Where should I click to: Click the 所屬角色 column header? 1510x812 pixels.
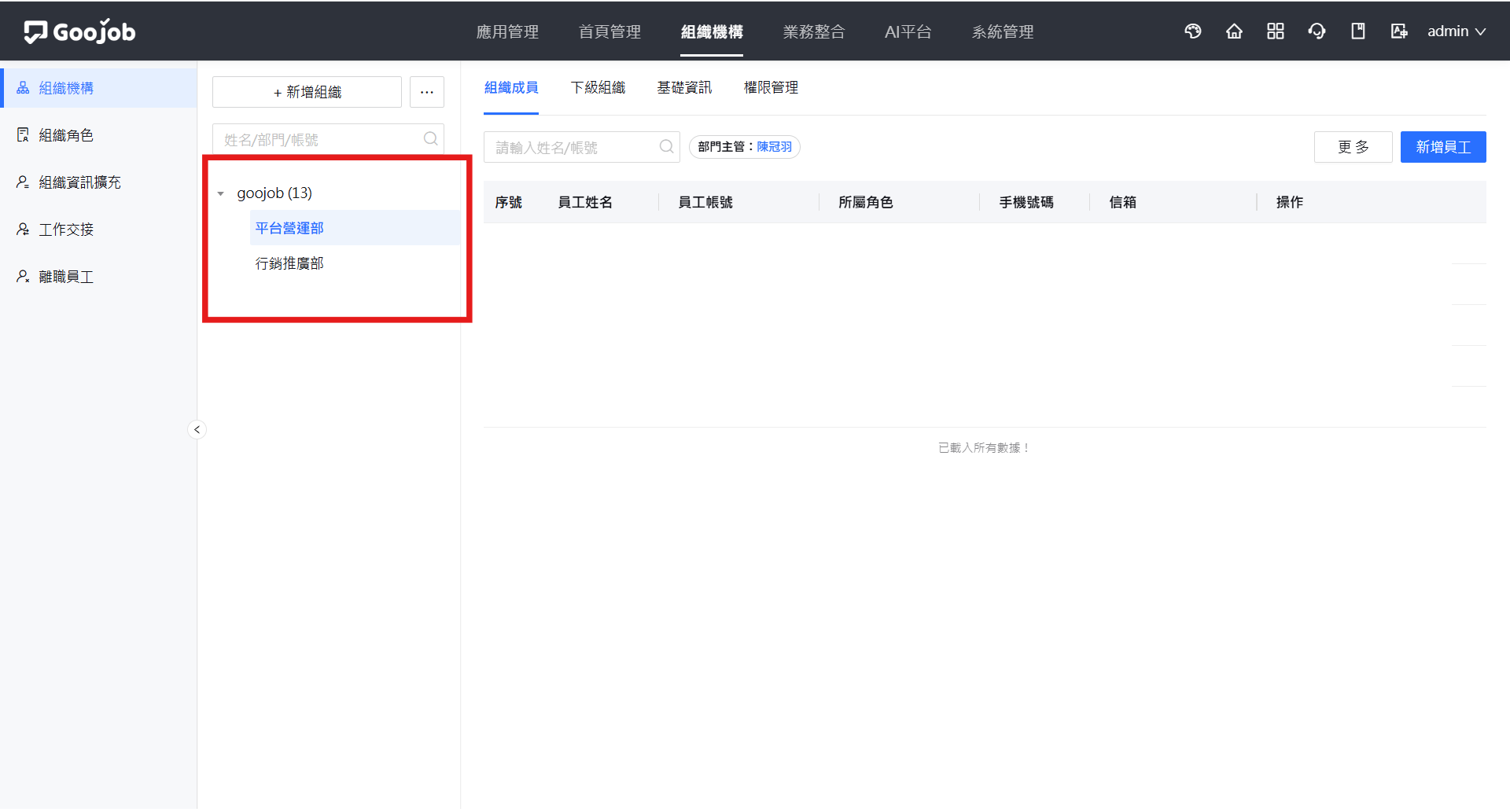866,202
